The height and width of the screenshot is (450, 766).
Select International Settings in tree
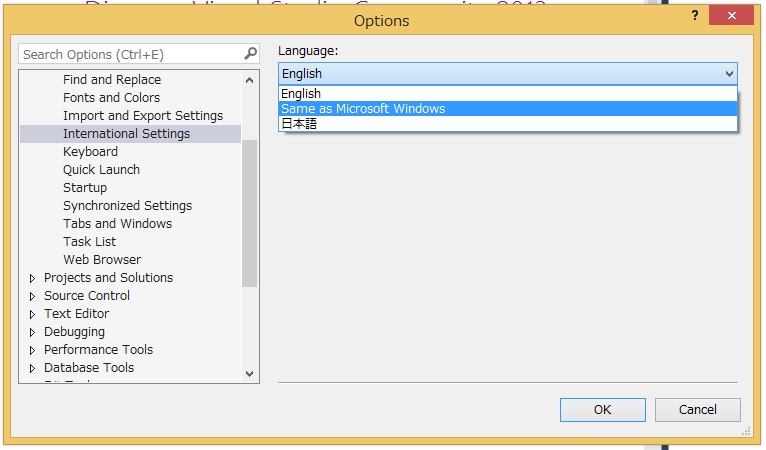(130, 134)
